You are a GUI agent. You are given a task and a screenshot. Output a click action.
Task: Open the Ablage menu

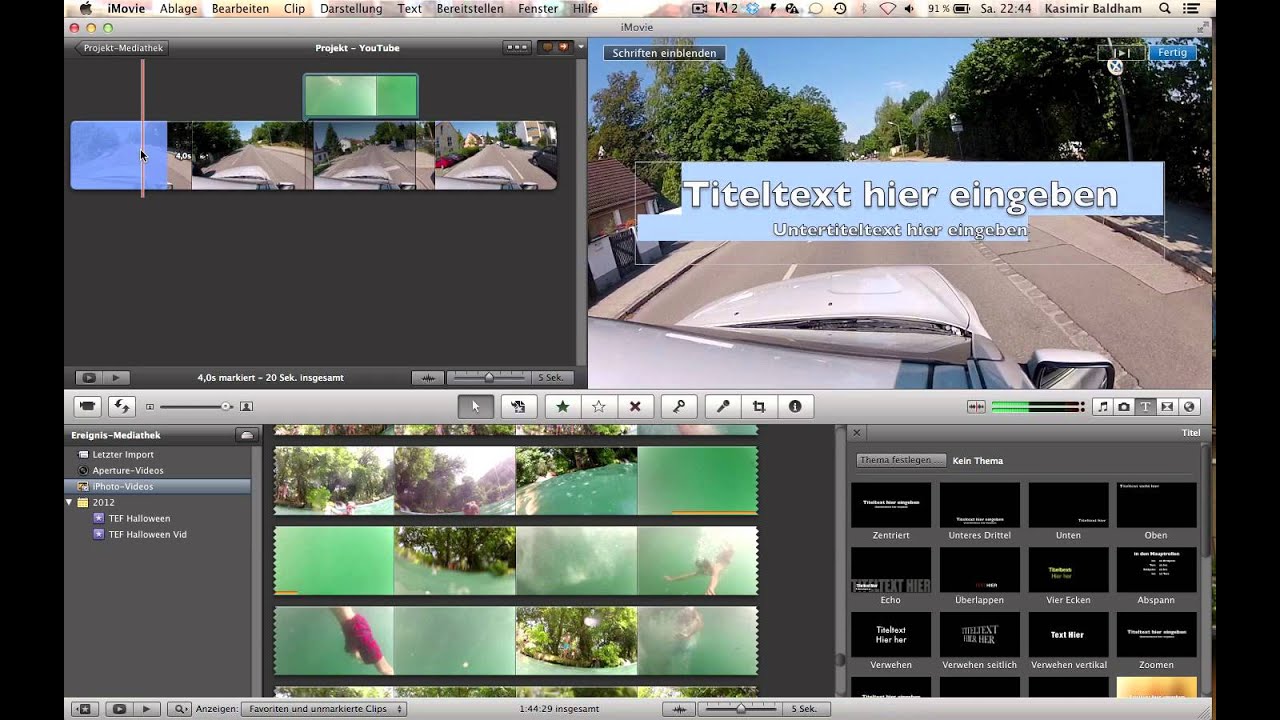click(x=178, y=8)
